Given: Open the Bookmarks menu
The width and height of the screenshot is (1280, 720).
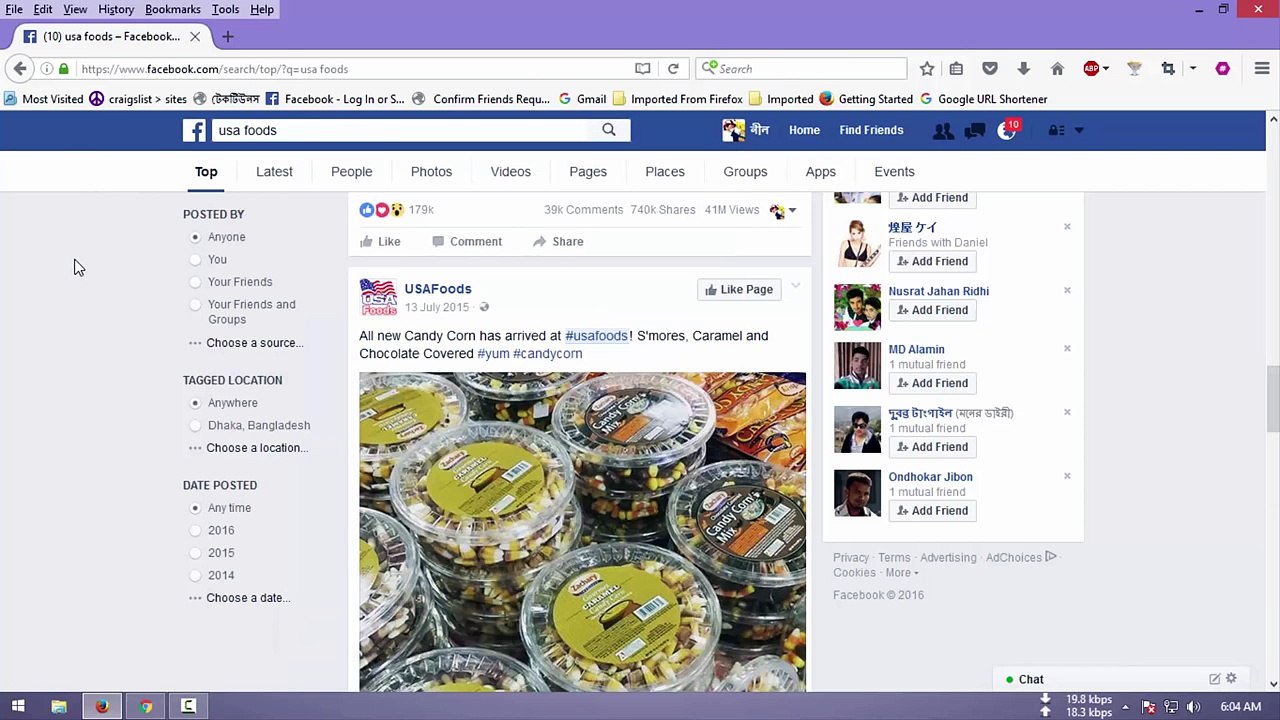Looking at the screenshot, I should tap(172, 9).
